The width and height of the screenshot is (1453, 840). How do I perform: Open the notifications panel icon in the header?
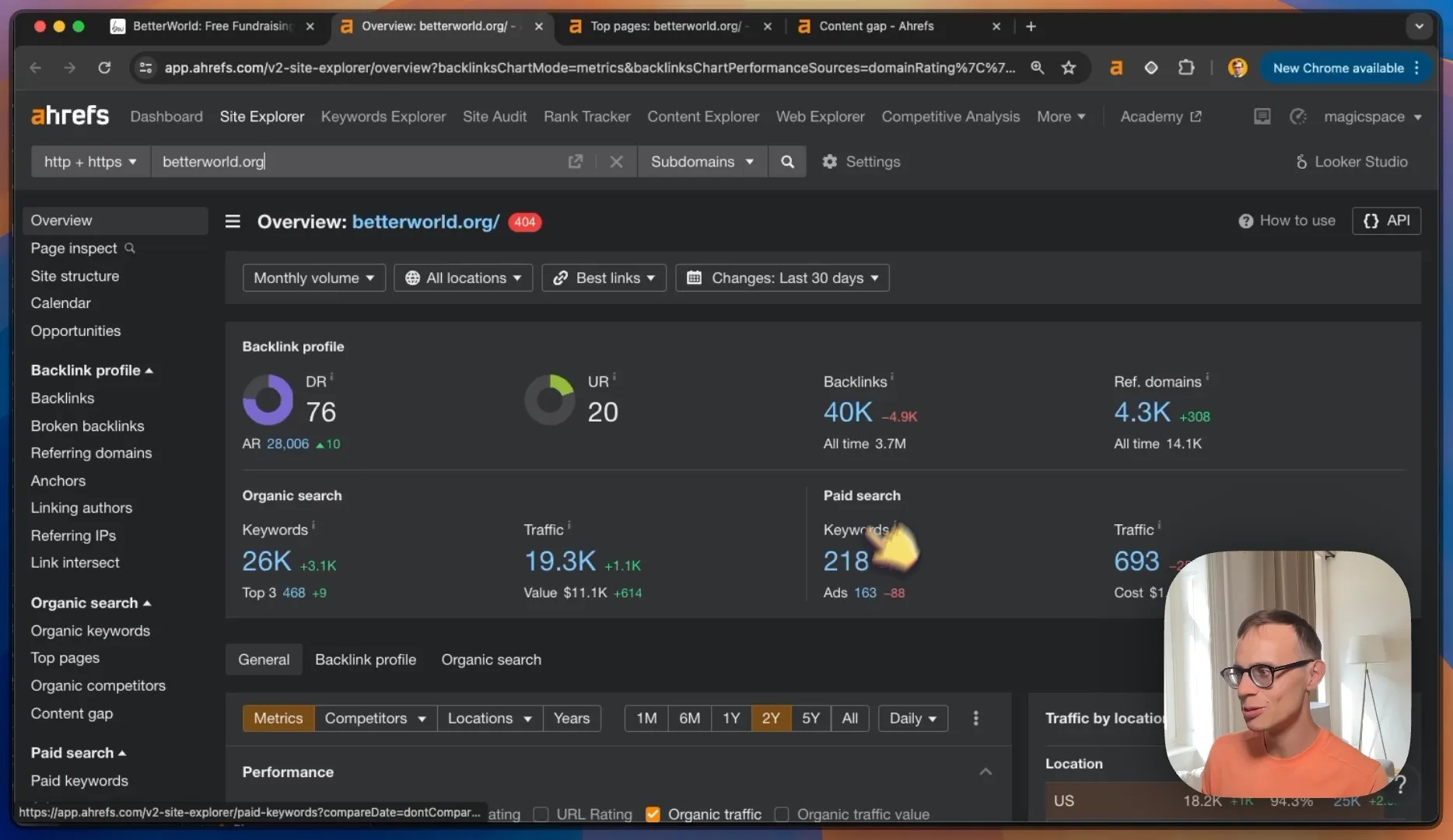coord(1262,117)
